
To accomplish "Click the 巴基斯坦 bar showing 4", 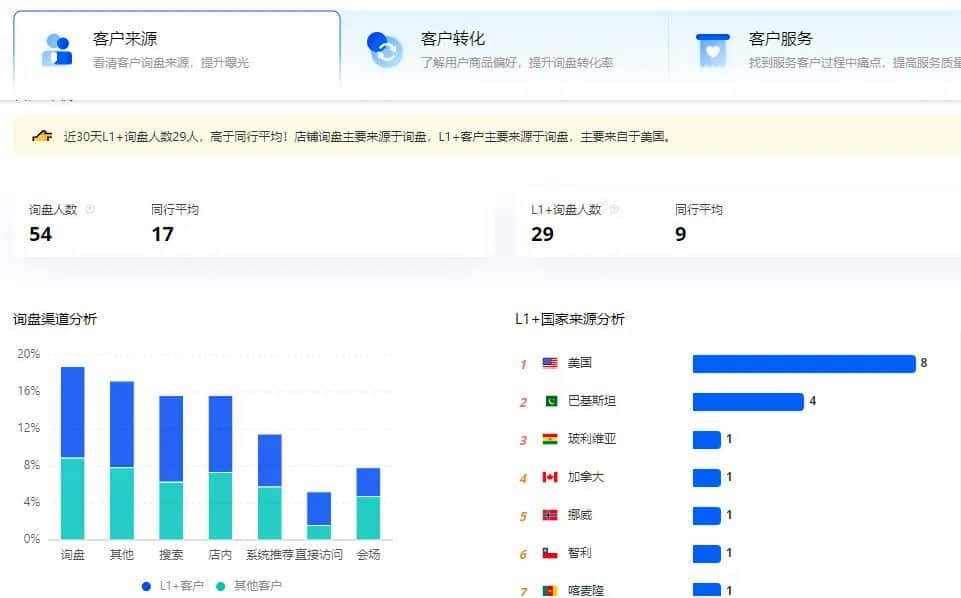I will point(747,401).
